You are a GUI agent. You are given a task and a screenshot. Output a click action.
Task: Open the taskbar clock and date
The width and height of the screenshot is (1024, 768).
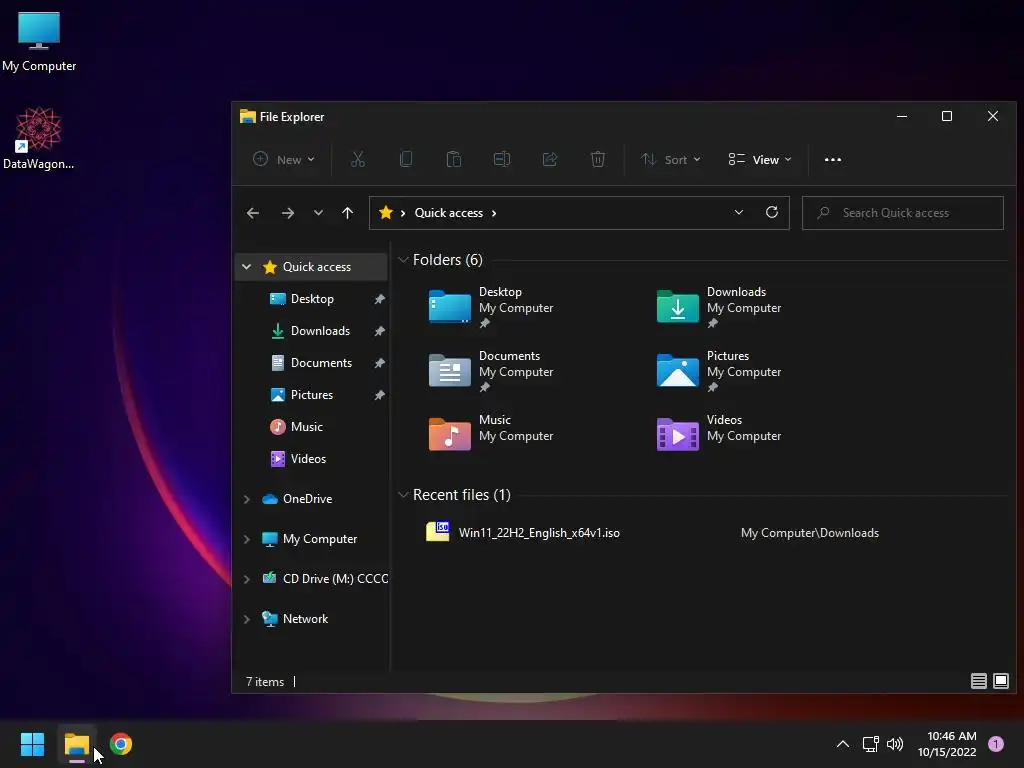[947, 744]
